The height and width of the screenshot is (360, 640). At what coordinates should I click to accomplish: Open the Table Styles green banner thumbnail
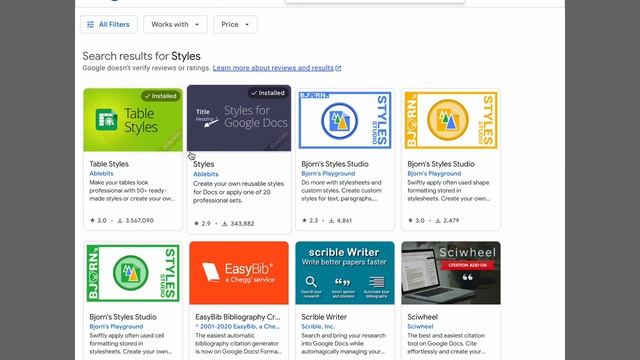133,120
